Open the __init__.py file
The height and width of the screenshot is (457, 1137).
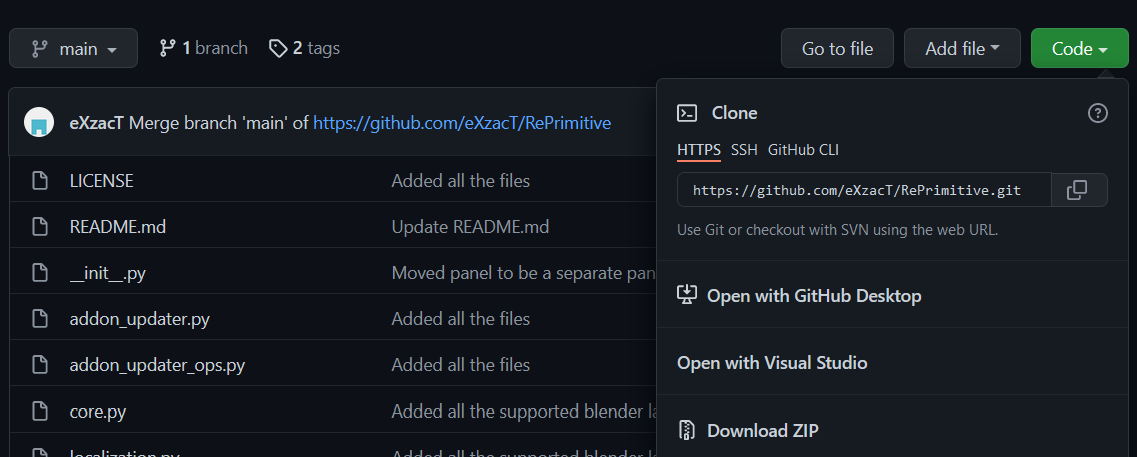pyautogui.click(x=108, y=273)
